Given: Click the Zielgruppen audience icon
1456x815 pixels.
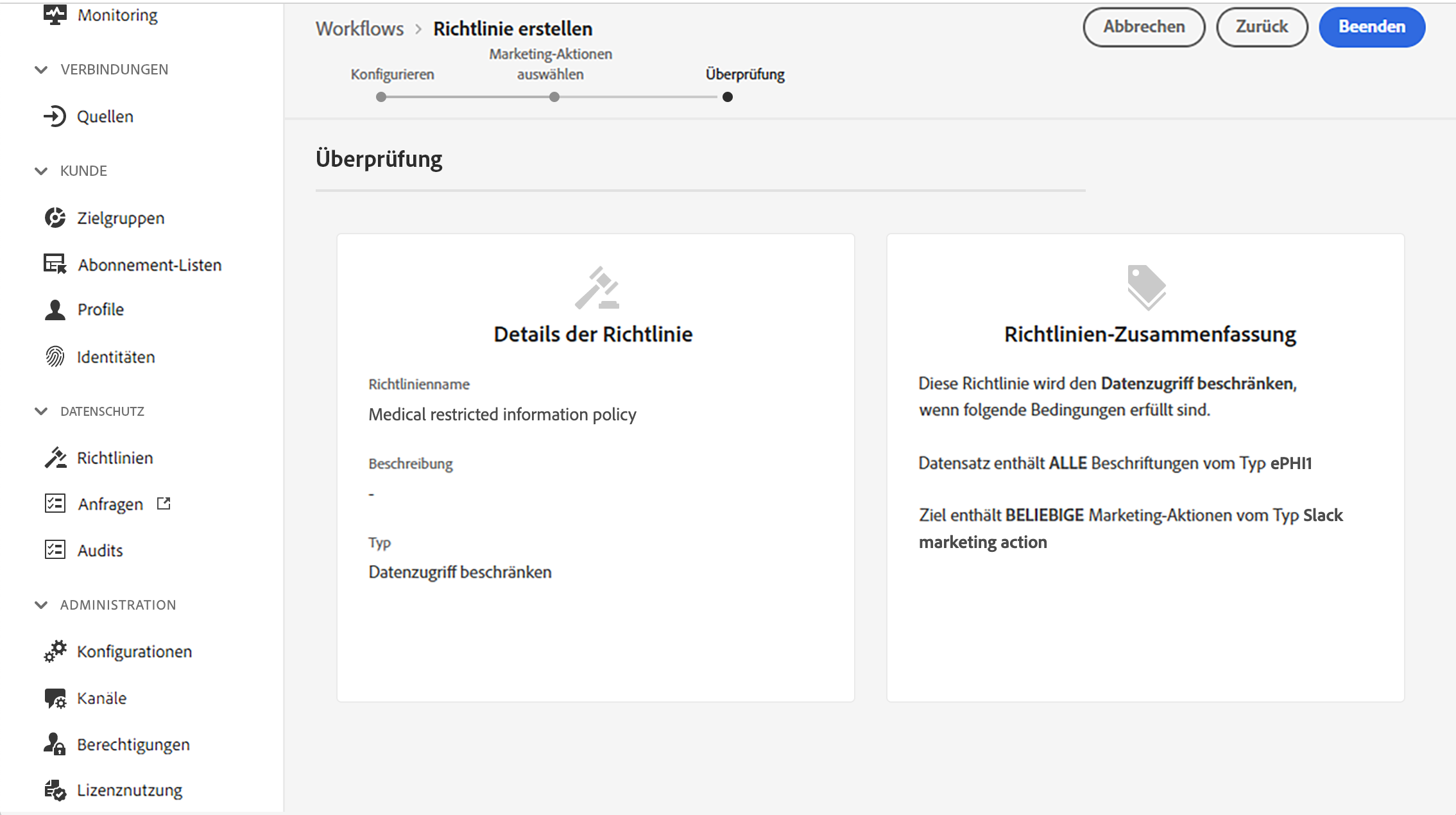Looking at the screenshot, I should [x=55, y=218].
